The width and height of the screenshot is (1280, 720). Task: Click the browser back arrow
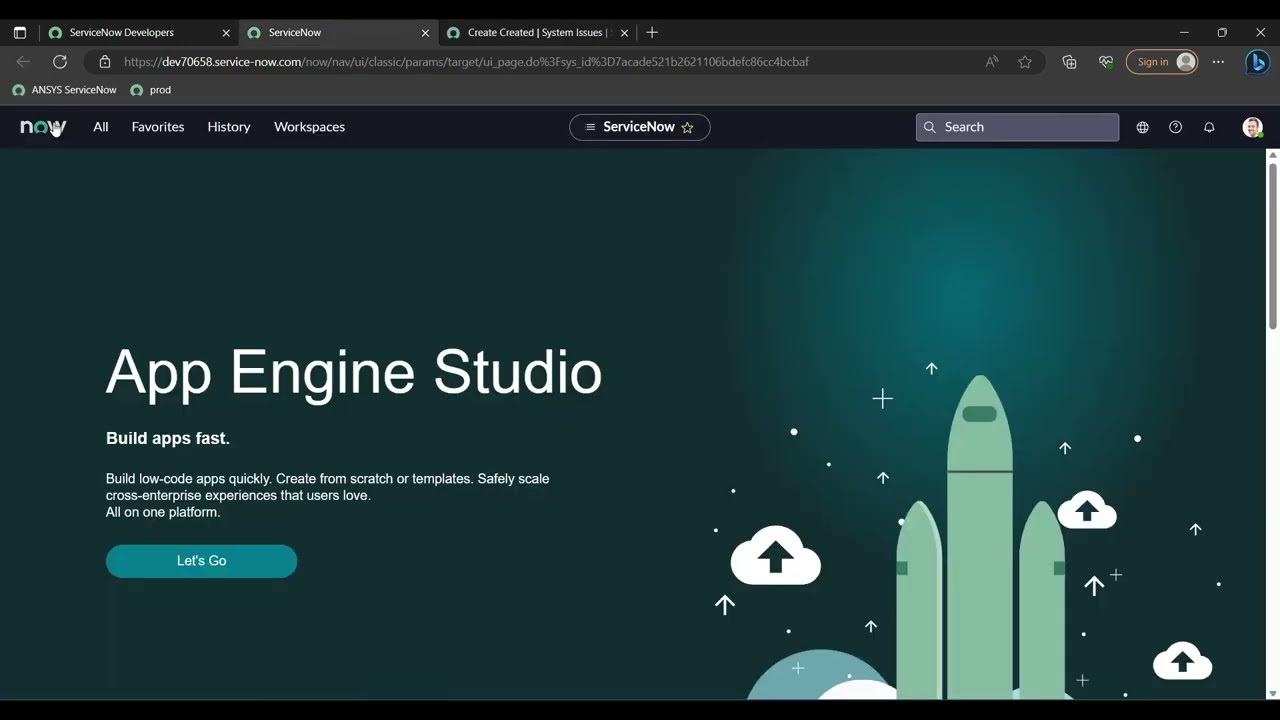(x=23, y=62)
